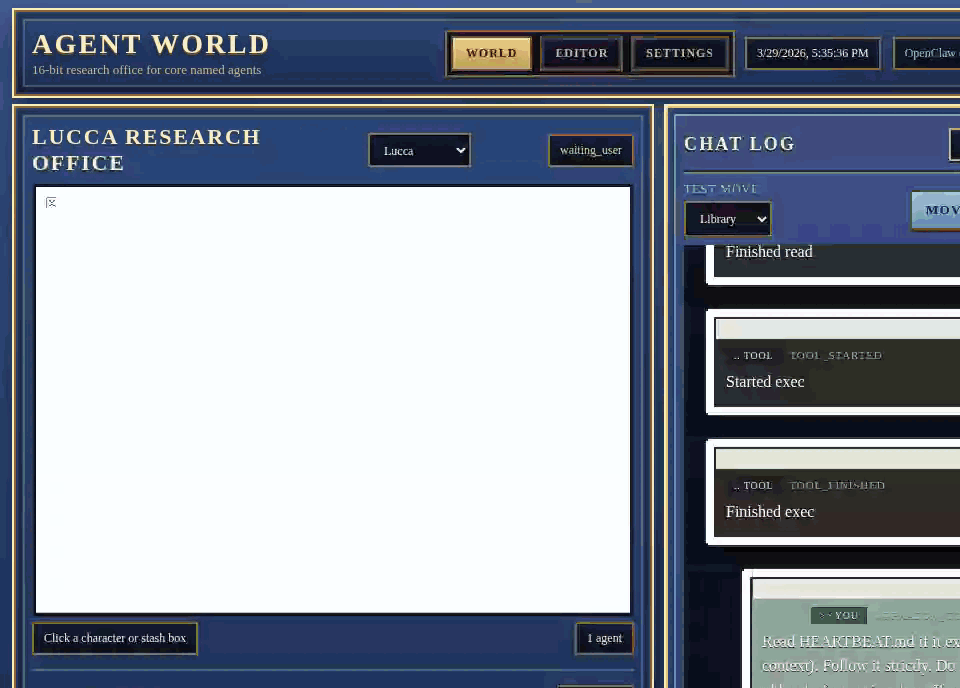Switch to the Editor tab
960x688 pixels.
coord(581,54)
